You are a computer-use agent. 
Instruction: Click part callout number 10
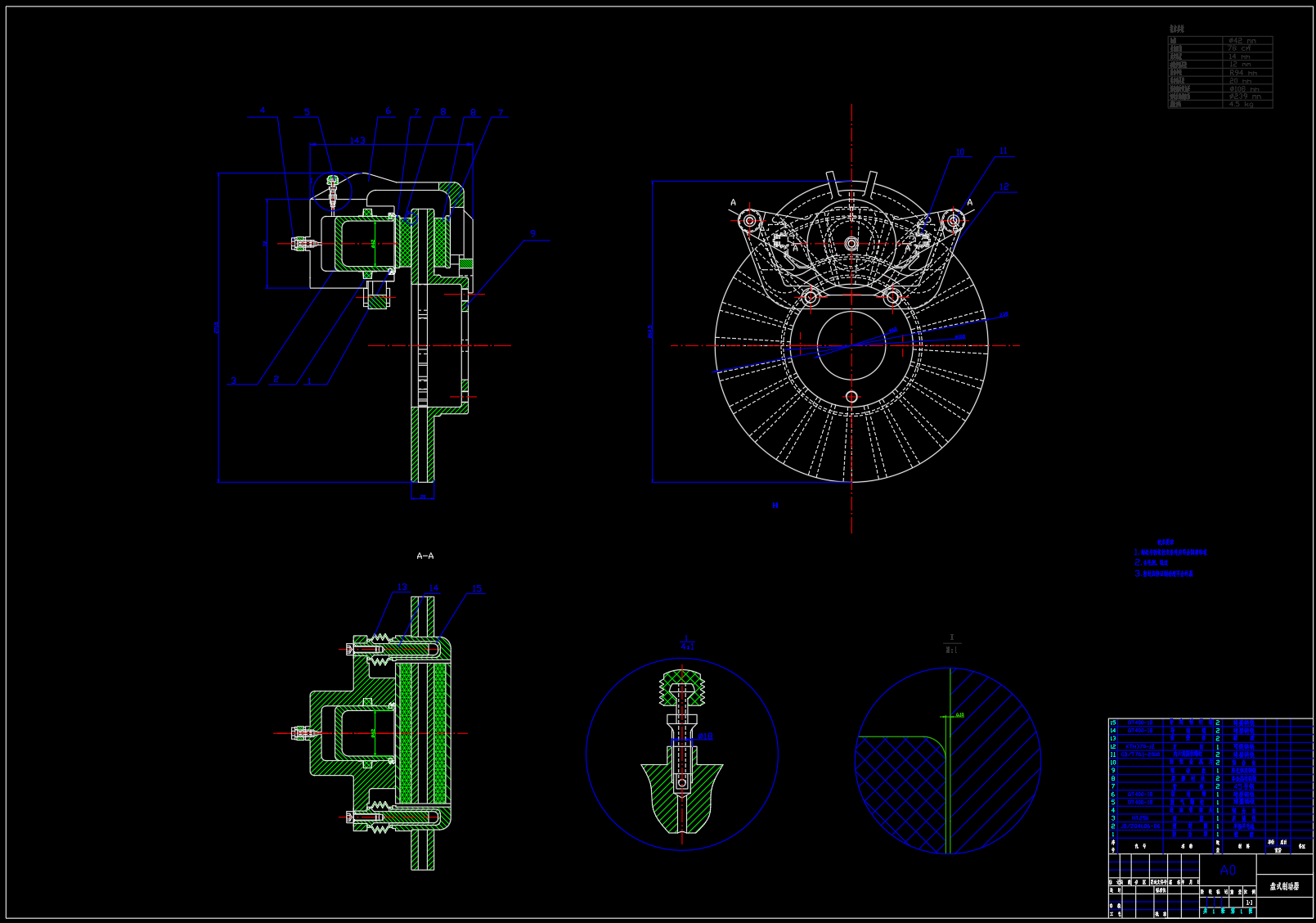(960, 152)
